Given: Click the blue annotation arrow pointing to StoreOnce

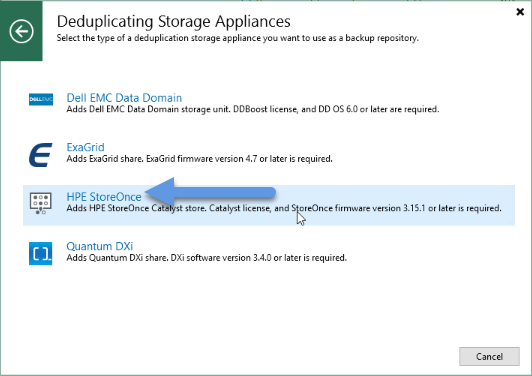Looking at the screenshot, I should pos(210,192).
